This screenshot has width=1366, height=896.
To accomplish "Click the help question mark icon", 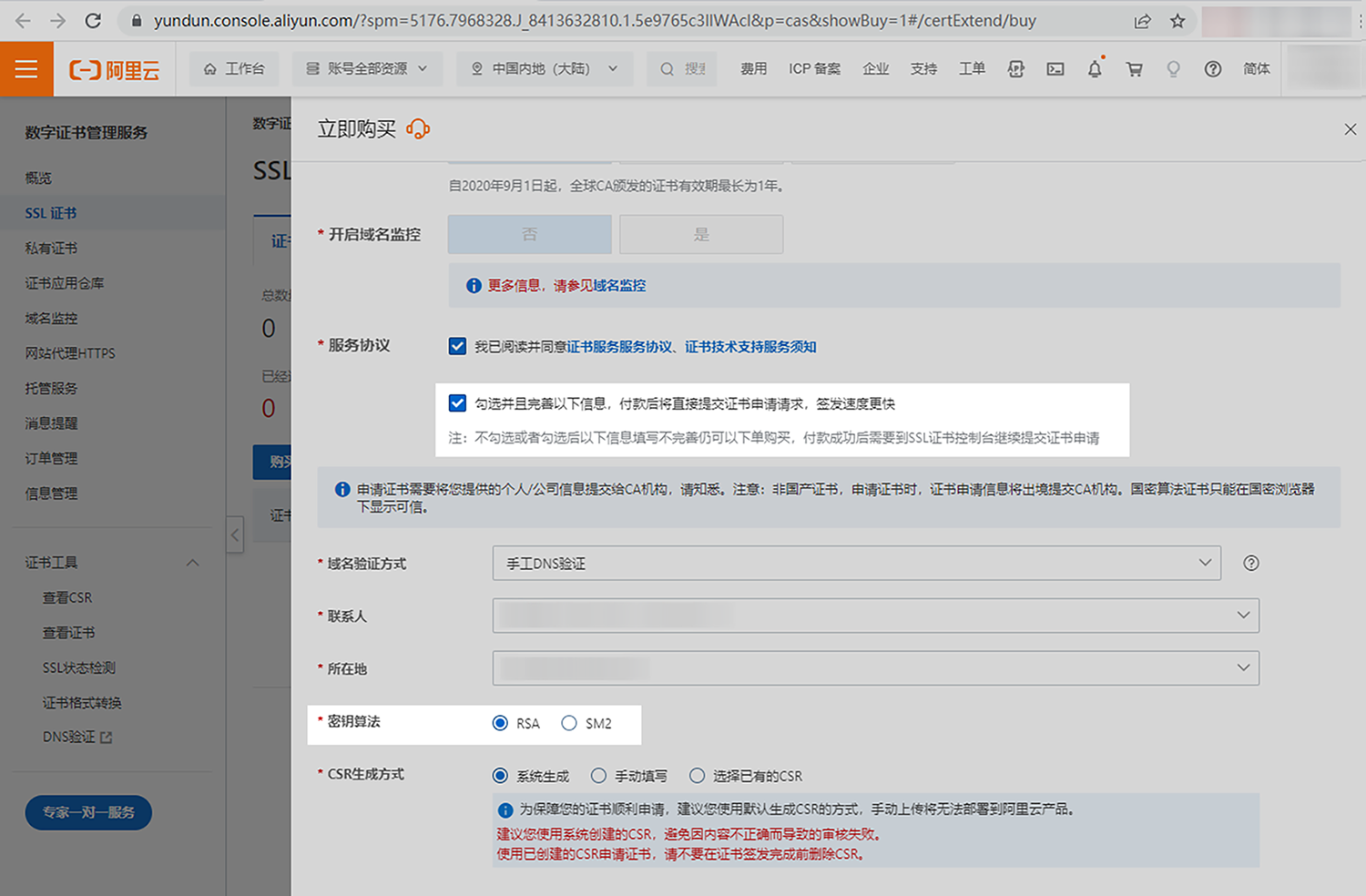I will 1212,68.
